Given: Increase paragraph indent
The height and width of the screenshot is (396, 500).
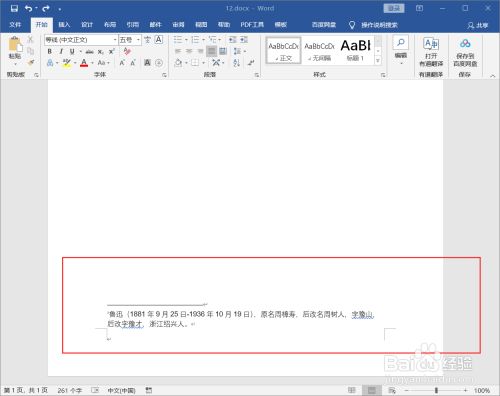Looking at the screenshot, I should (244, 40).
